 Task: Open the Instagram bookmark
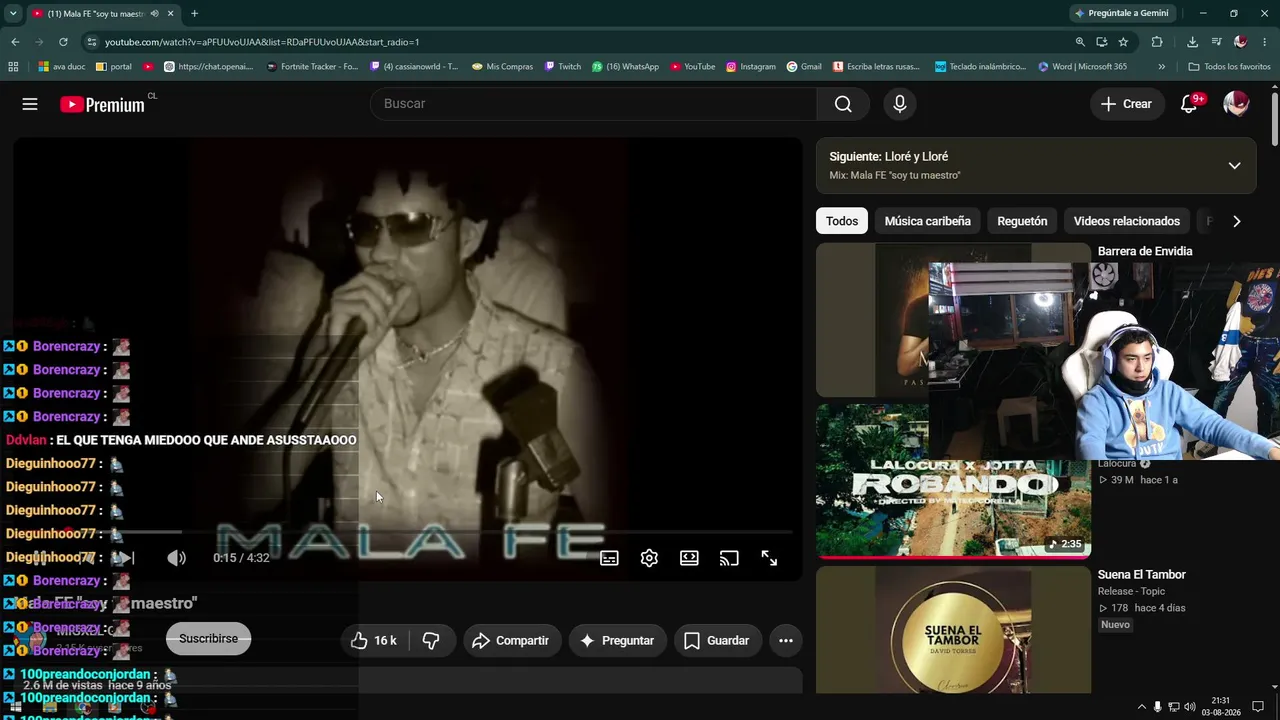pos(751,67)
